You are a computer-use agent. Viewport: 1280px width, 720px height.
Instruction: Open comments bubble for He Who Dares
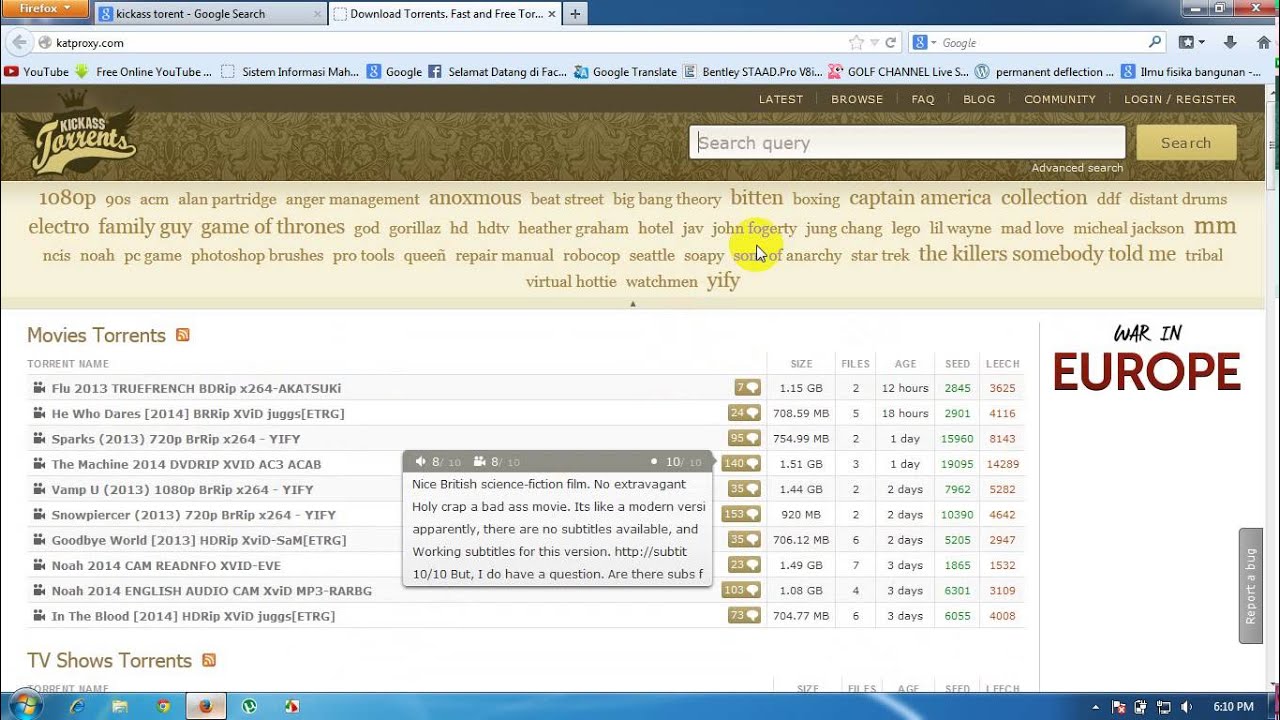point(744,413)
